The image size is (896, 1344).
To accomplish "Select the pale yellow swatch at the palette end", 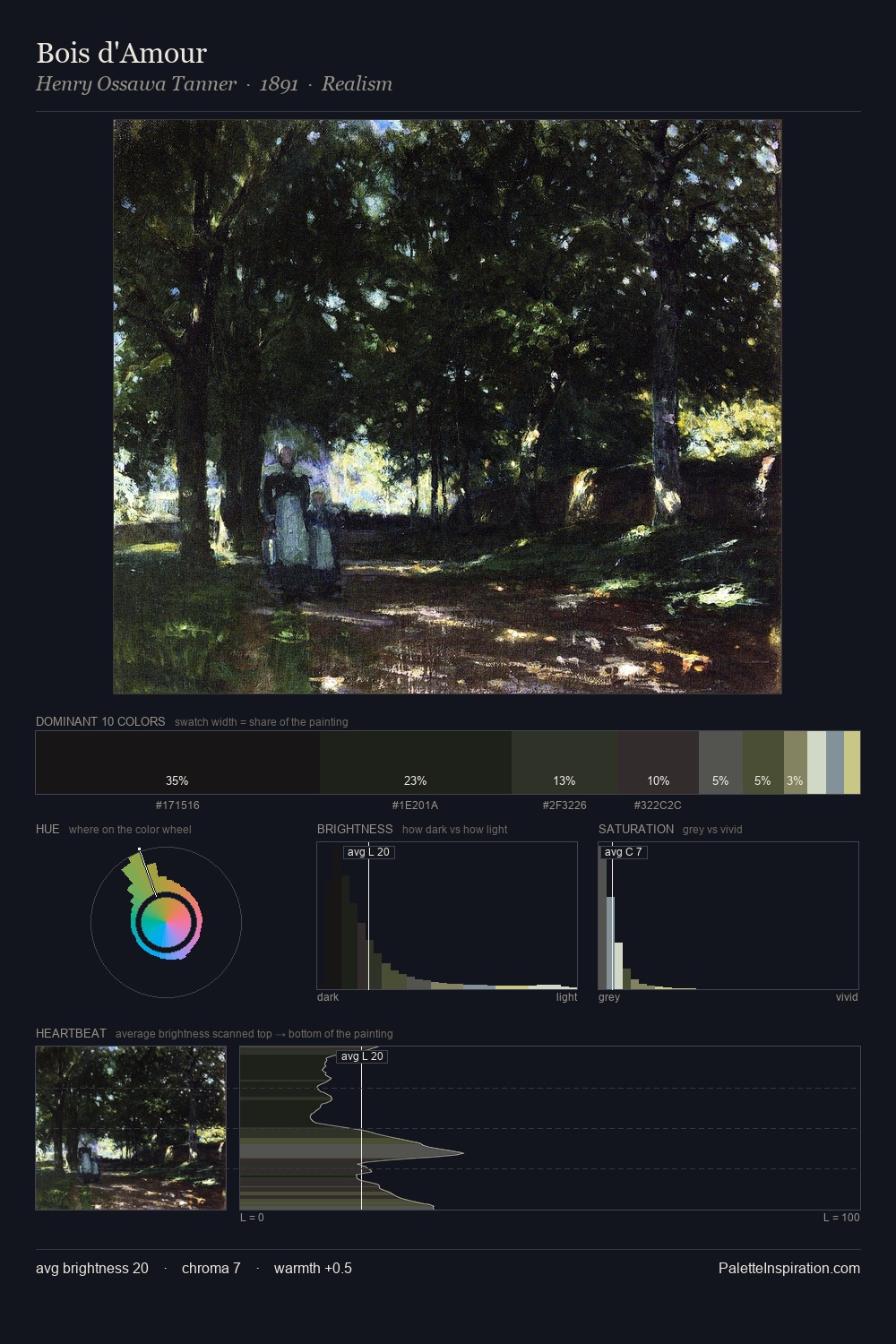I will pos(852,762).
